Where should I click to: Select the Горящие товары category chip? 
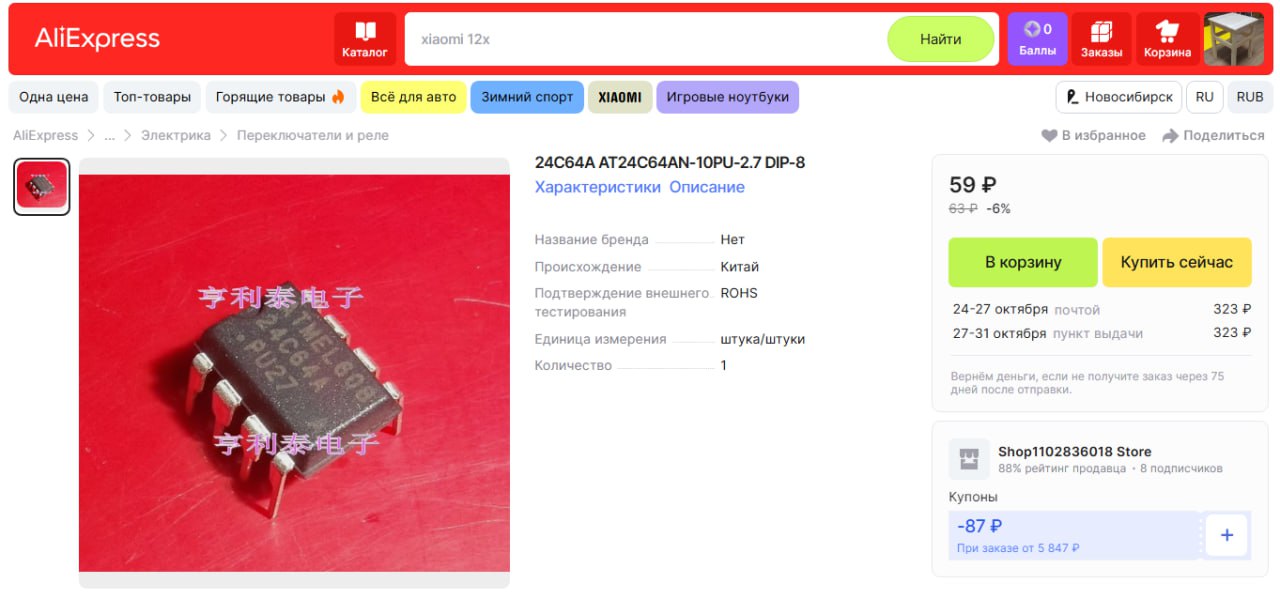pyautogui.click(x=281, y=97)
